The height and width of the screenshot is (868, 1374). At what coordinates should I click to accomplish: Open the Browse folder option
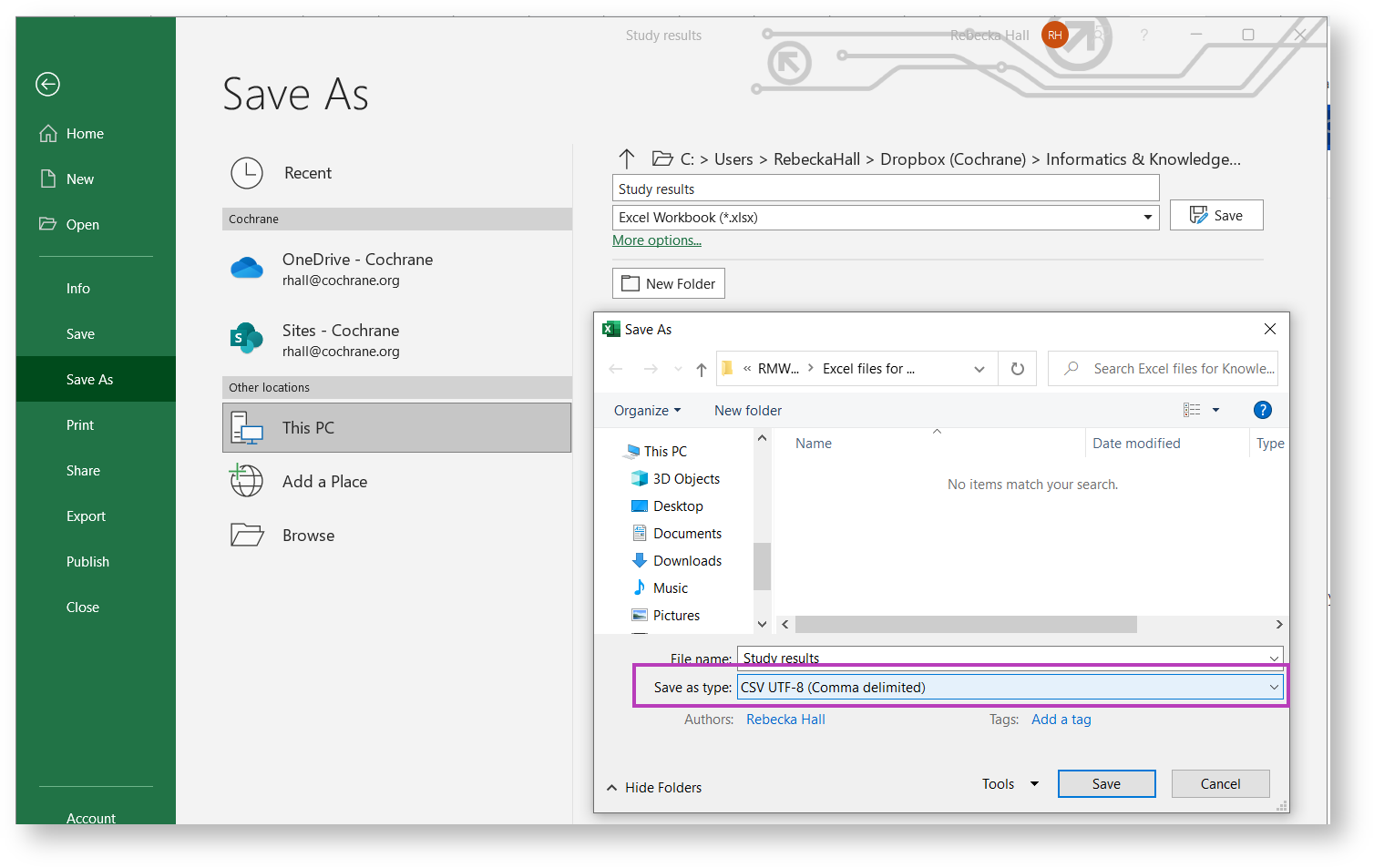[308, 536]
